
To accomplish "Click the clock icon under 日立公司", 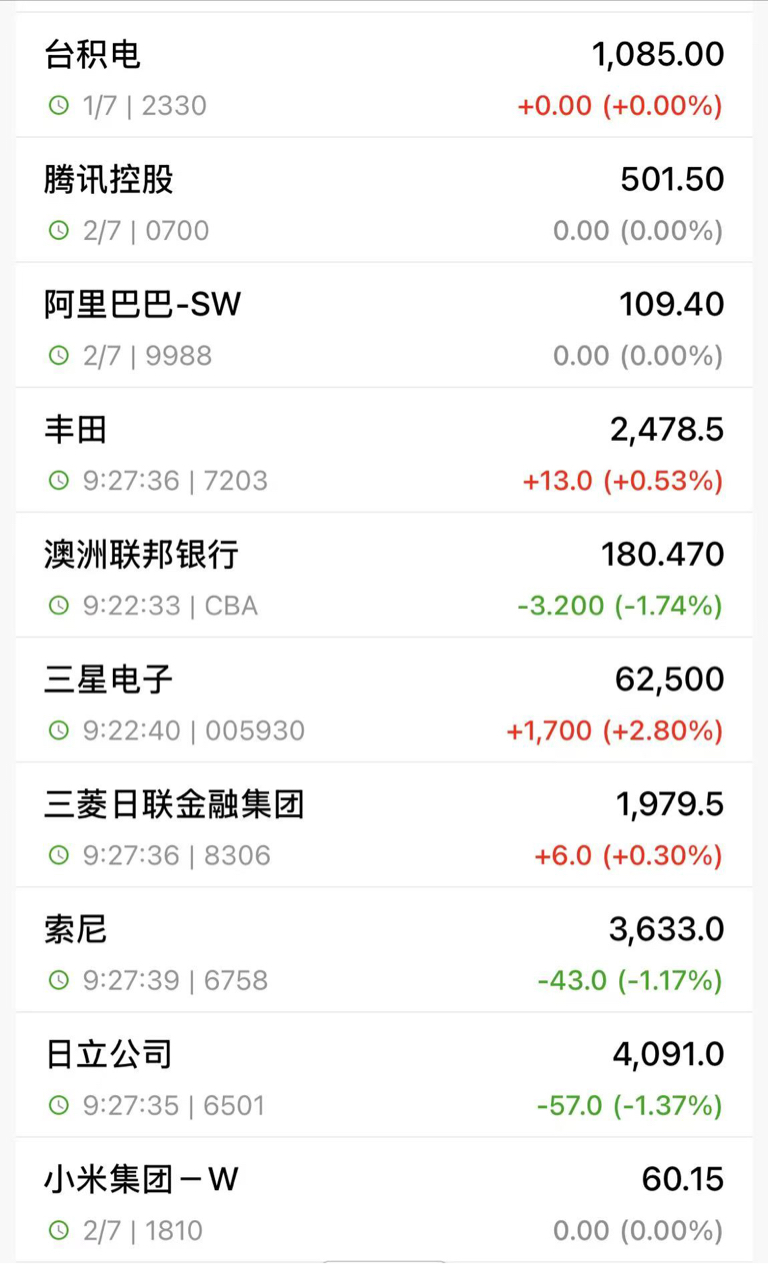I will (59, 1106).
